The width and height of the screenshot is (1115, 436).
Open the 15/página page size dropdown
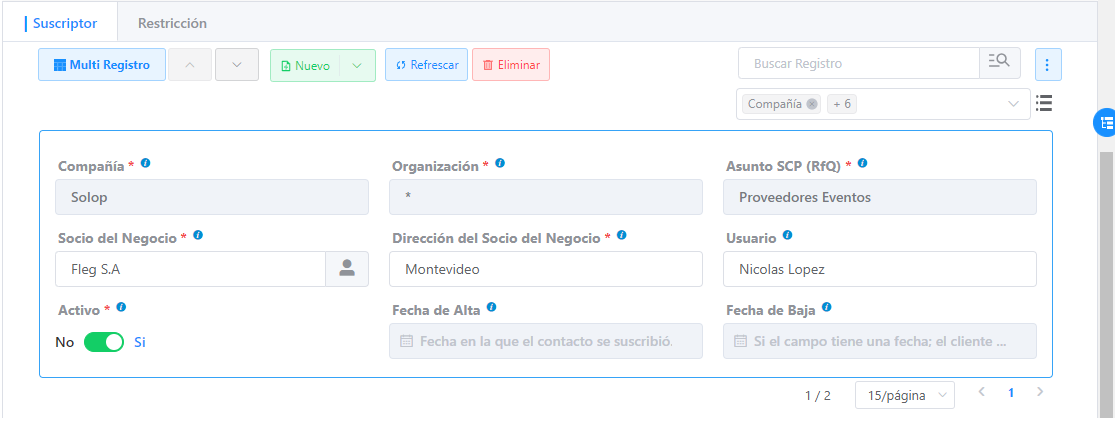904,395
